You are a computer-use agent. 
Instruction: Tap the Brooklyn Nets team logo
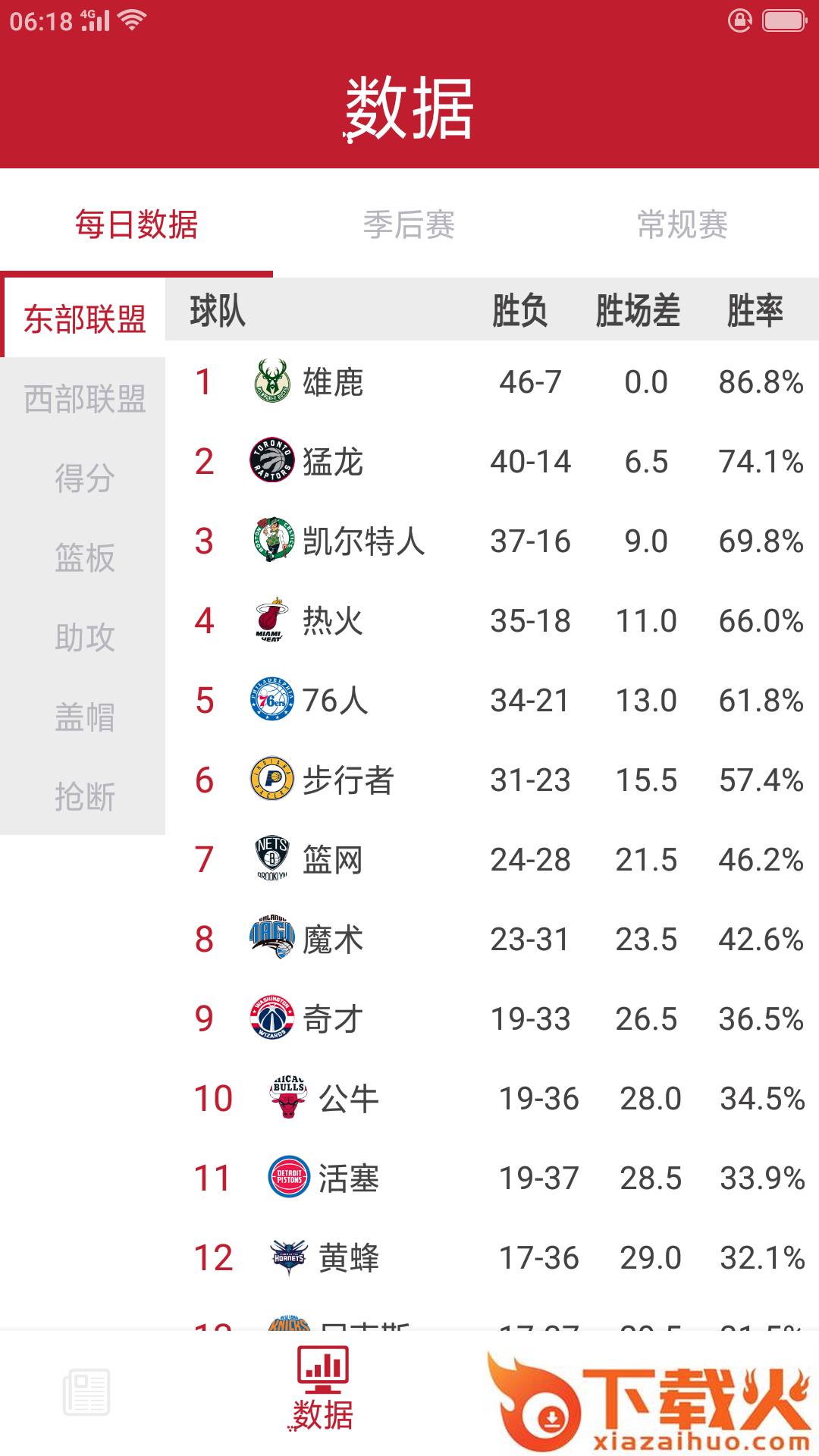[x=272, y=858]
